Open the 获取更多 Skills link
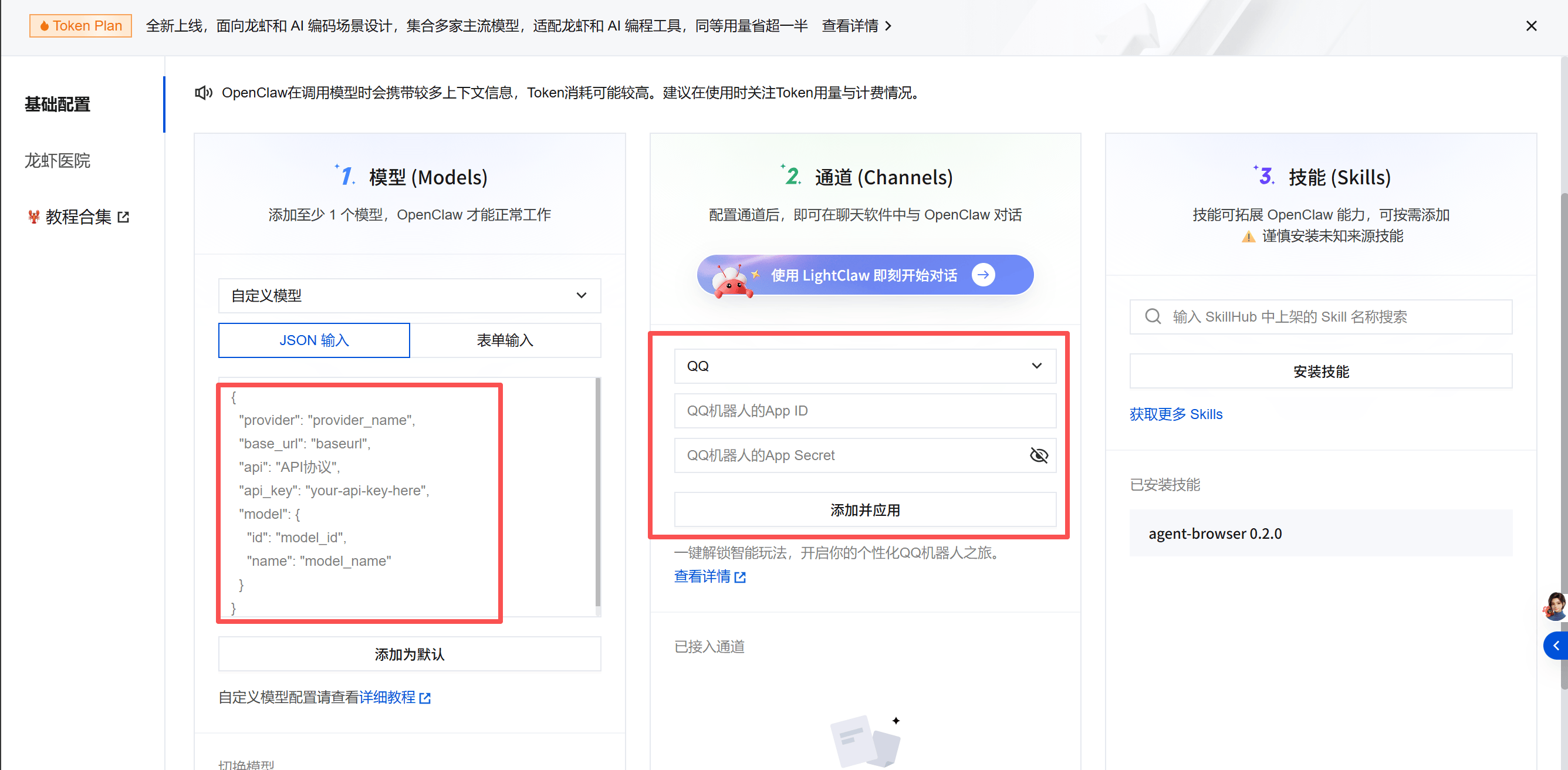Viewport: 1568px width, 770px height. (x=1175, y=414)
